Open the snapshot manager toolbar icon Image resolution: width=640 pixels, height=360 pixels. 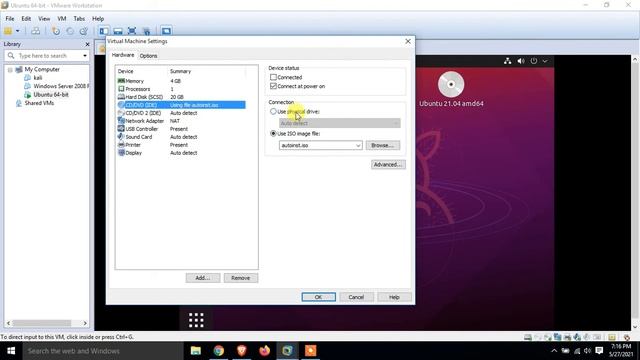[x=84, y=31]
